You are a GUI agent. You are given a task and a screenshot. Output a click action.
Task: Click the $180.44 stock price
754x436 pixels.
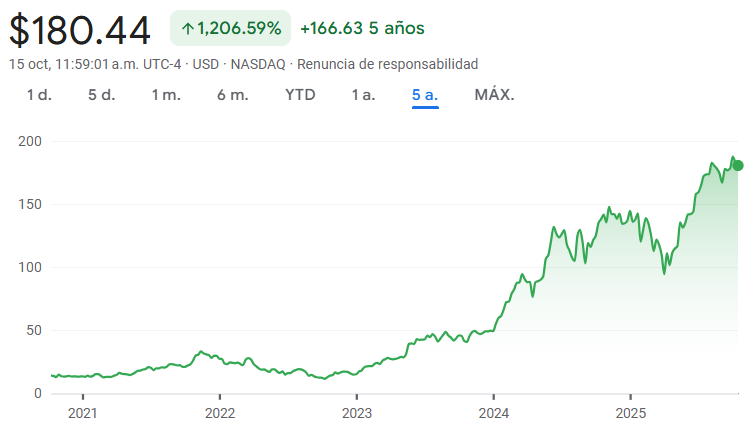[80, 30]
